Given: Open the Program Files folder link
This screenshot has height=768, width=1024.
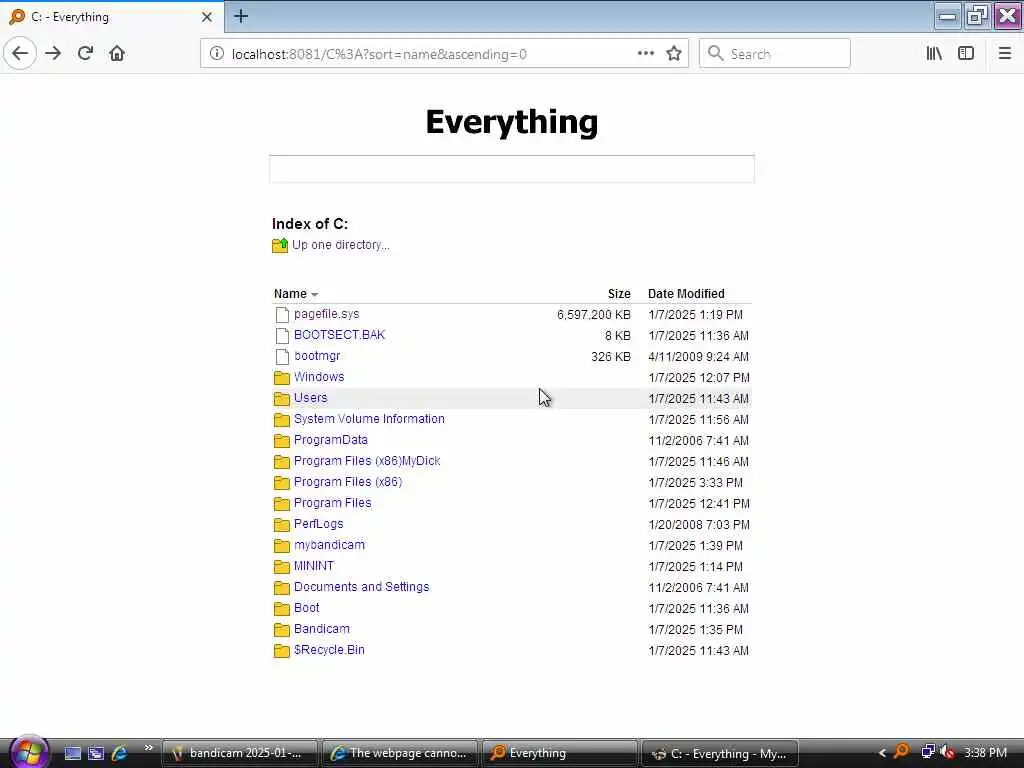Looking at the screenshot, I should pyautogui.click(x=332, y=503).
